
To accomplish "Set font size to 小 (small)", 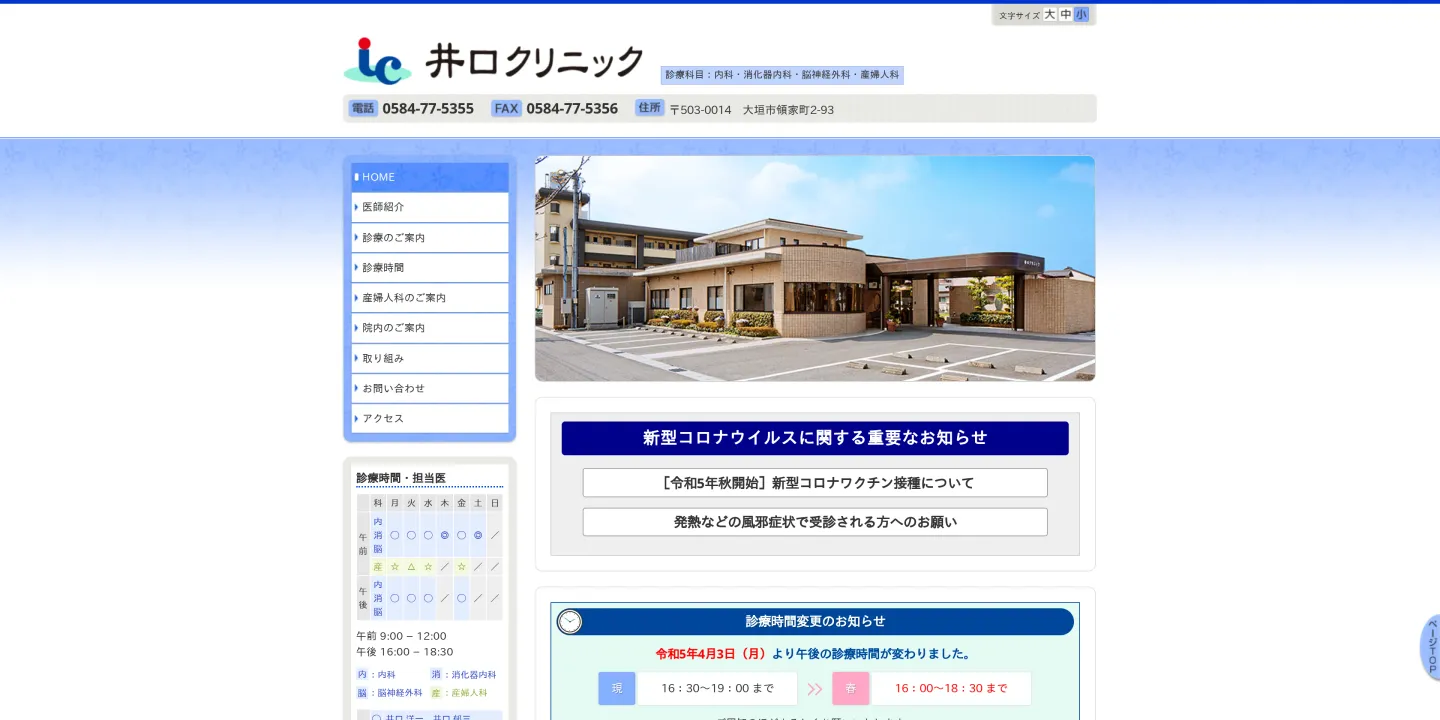I will click(1081, 15).
